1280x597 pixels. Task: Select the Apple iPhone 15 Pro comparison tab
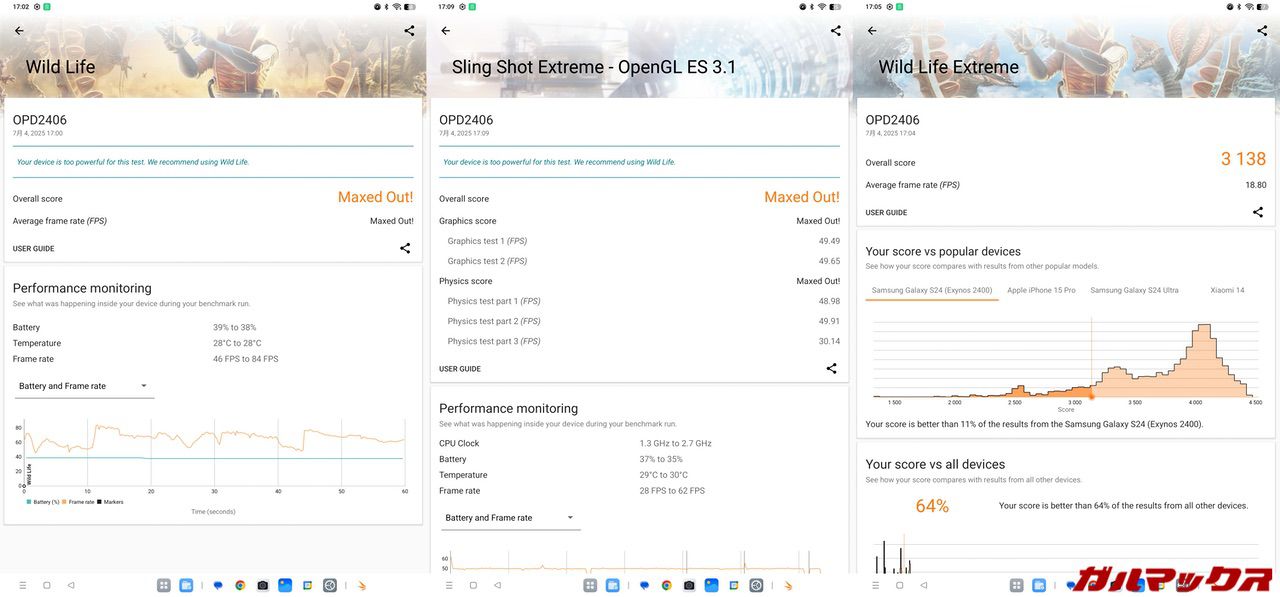tap(1041, 290)
